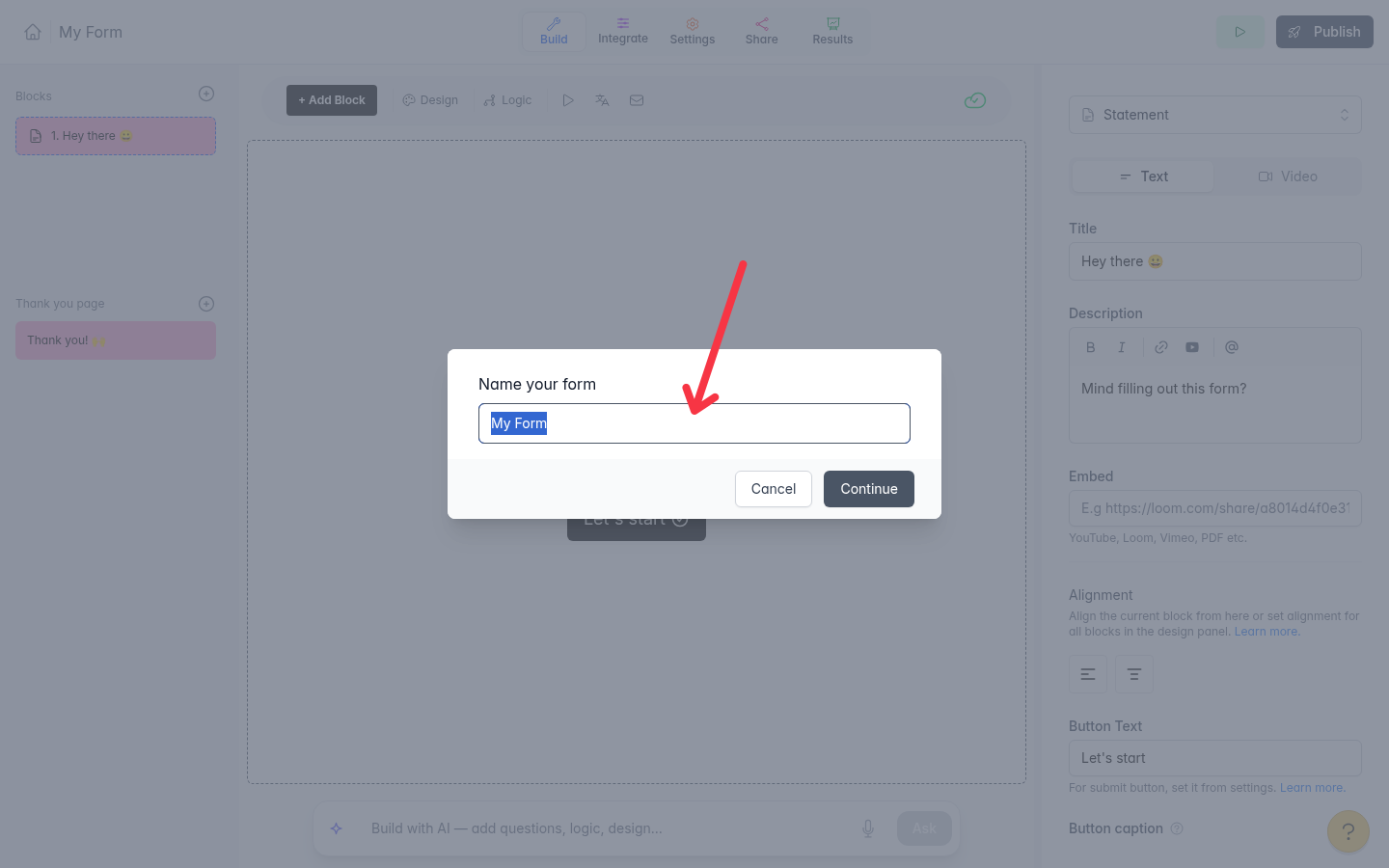Switch to the Video toggle option
The height and width of the screenshot is (868, 1389).
coord(1288,176)
